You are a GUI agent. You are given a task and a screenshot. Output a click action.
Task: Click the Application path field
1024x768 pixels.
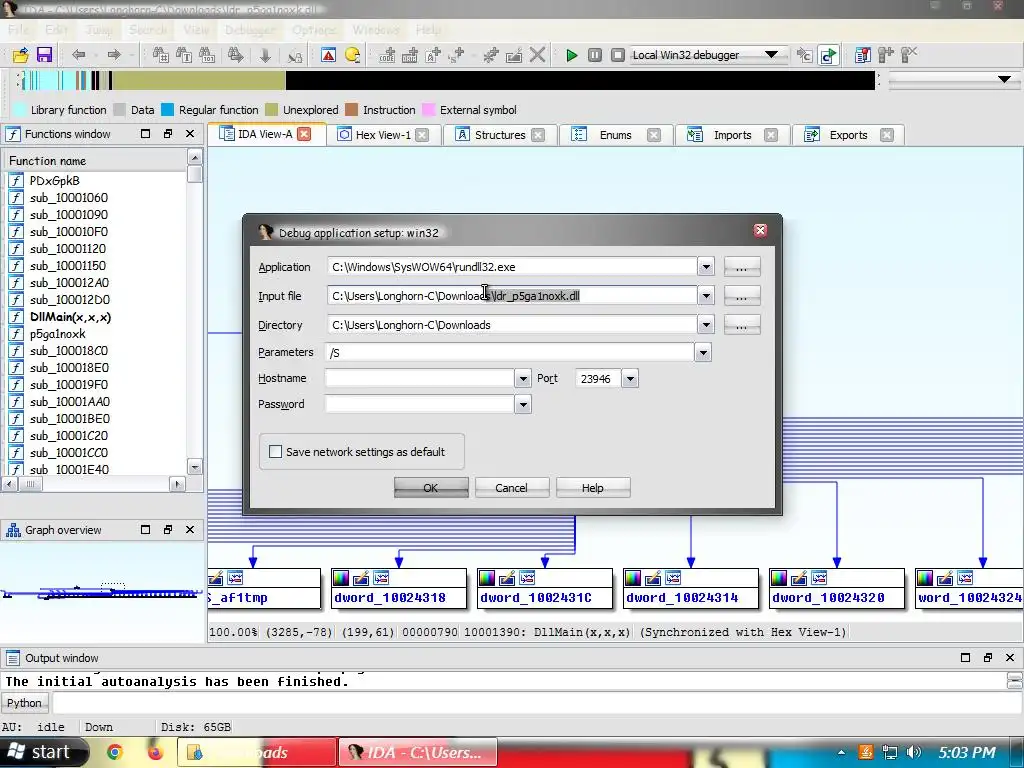[x=511, y=266]
